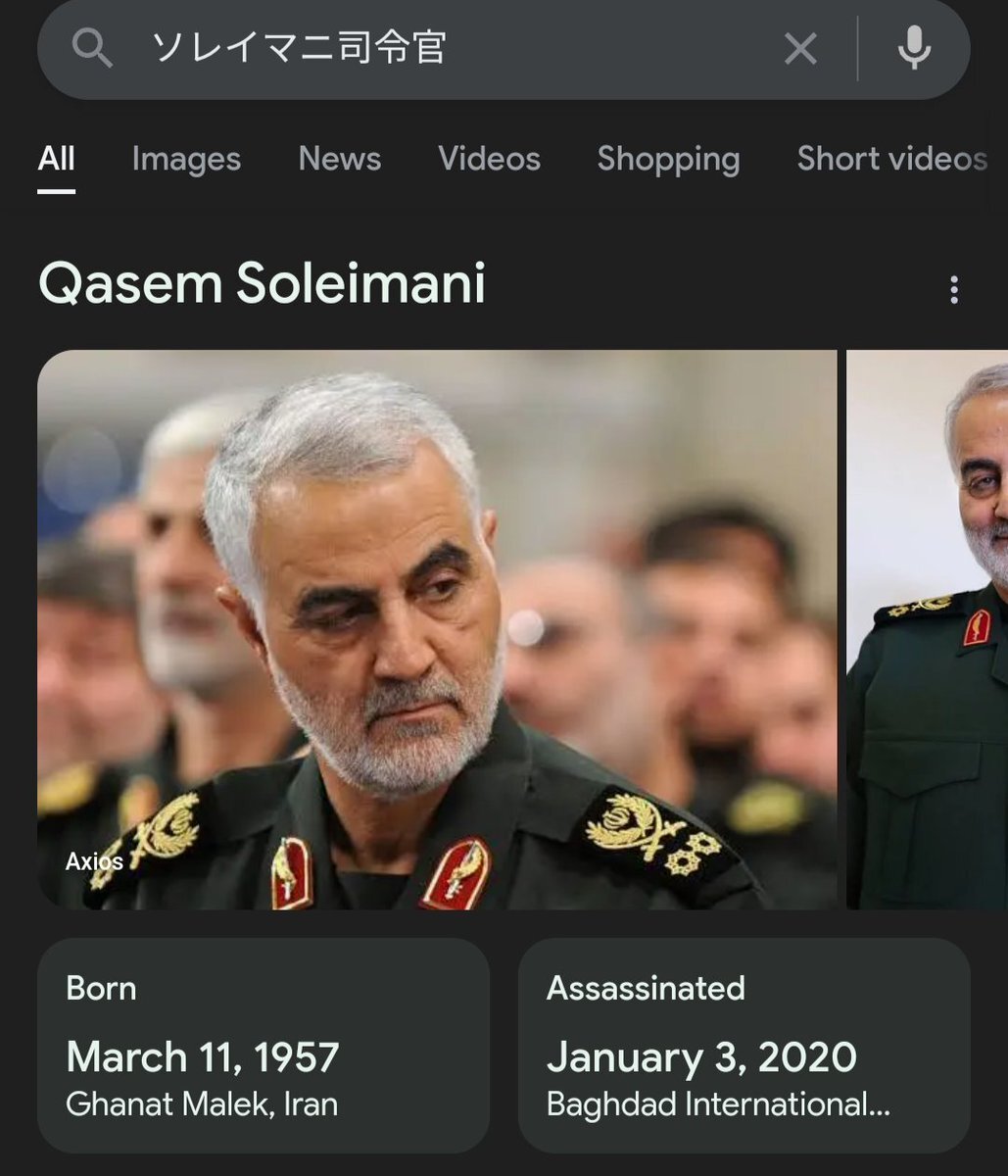The height and width of the screenshot is (1176, 1008).
Task: Tap the Axios source label
Action: (x=94, y=861)
